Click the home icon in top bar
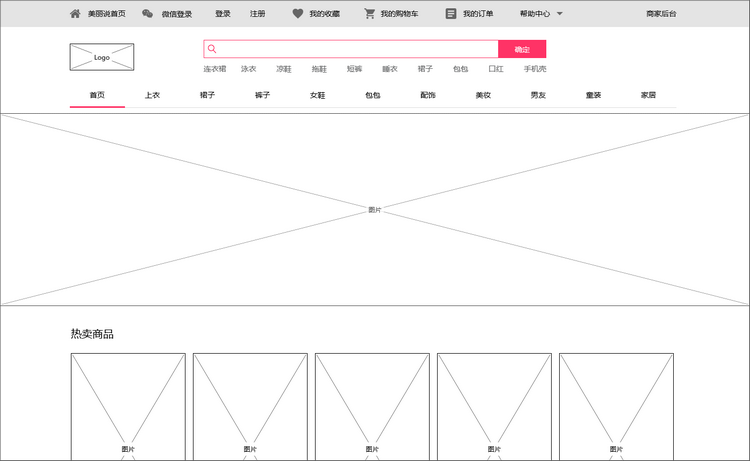The width and height of the screenshot is (750, 461). click(x=75, y=13)
